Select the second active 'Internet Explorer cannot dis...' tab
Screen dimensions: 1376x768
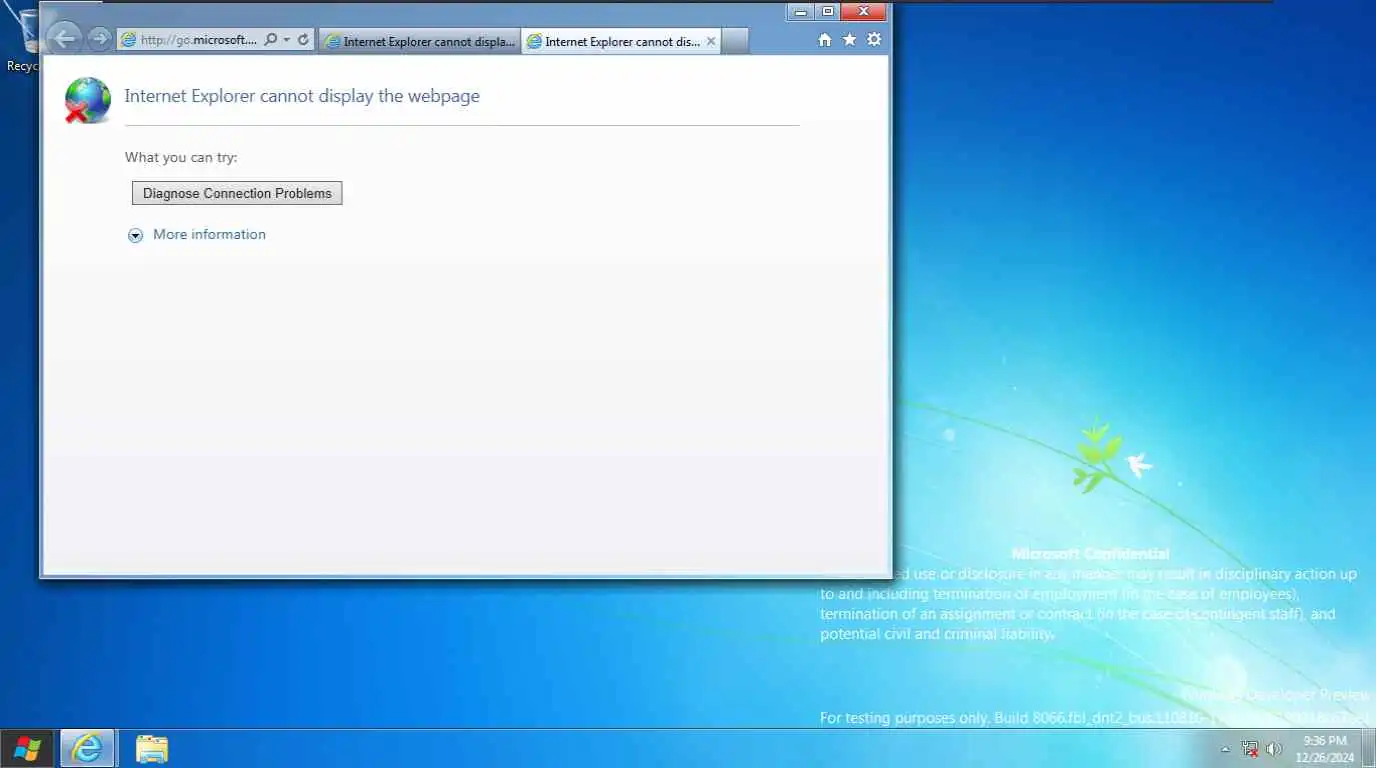(x=621, y=41)
